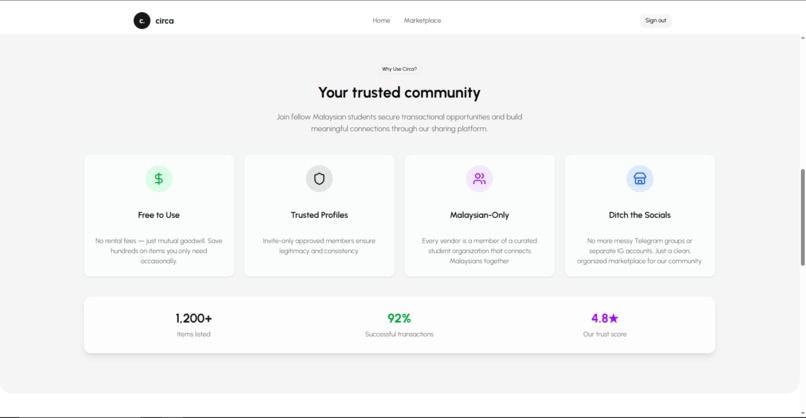Click the '1,200+' statistic
This screenshot has width=806, height=418.
click(x=194, y=318)
